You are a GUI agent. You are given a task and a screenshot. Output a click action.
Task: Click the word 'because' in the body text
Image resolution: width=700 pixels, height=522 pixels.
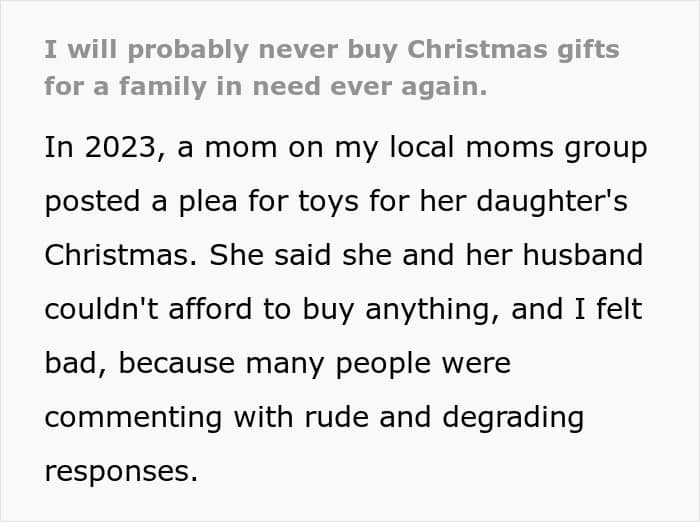[x=176, y=364]
